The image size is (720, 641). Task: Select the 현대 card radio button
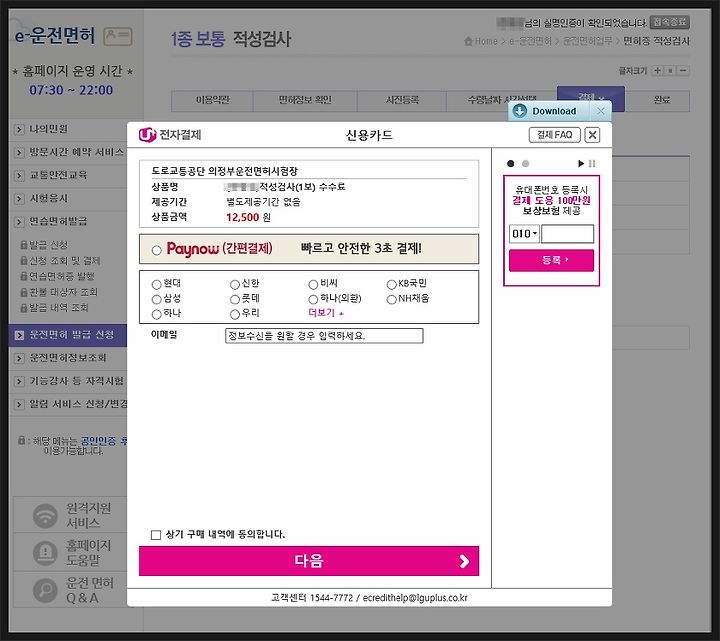156,285
